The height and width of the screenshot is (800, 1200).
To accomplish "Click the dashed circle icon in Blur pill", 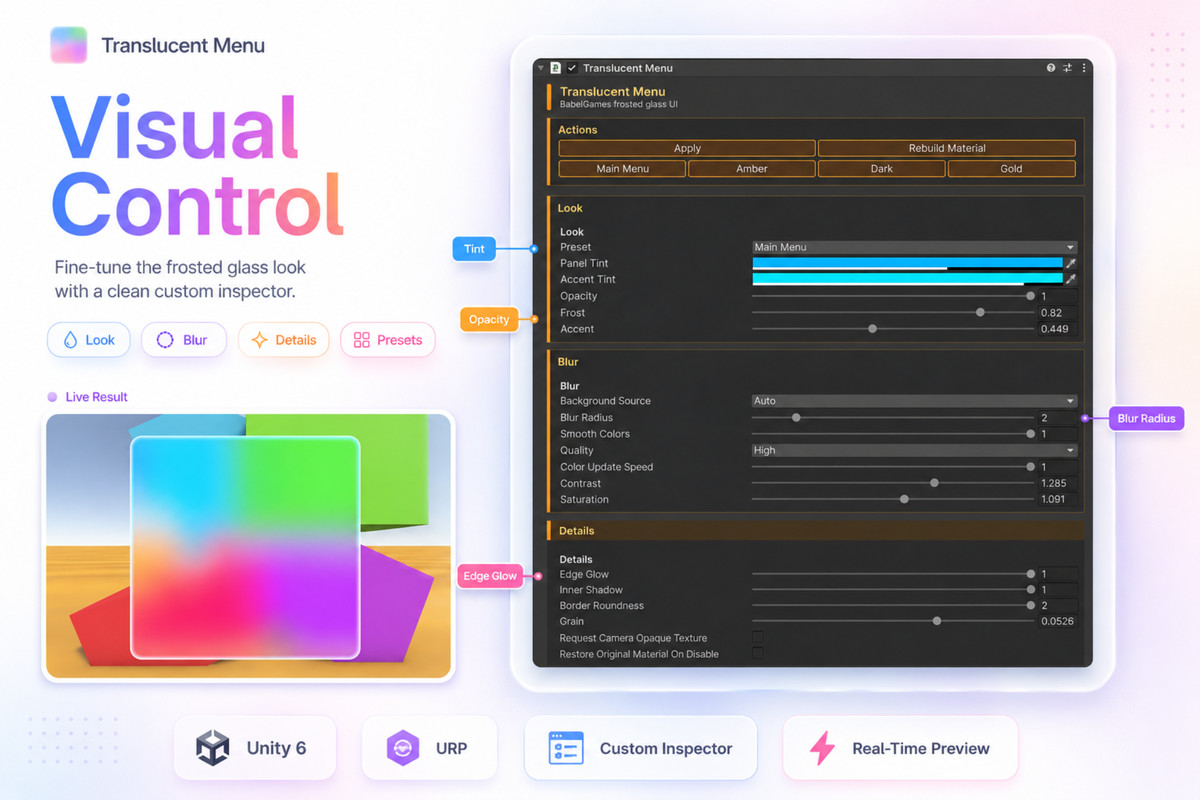I will click(165, 340).
